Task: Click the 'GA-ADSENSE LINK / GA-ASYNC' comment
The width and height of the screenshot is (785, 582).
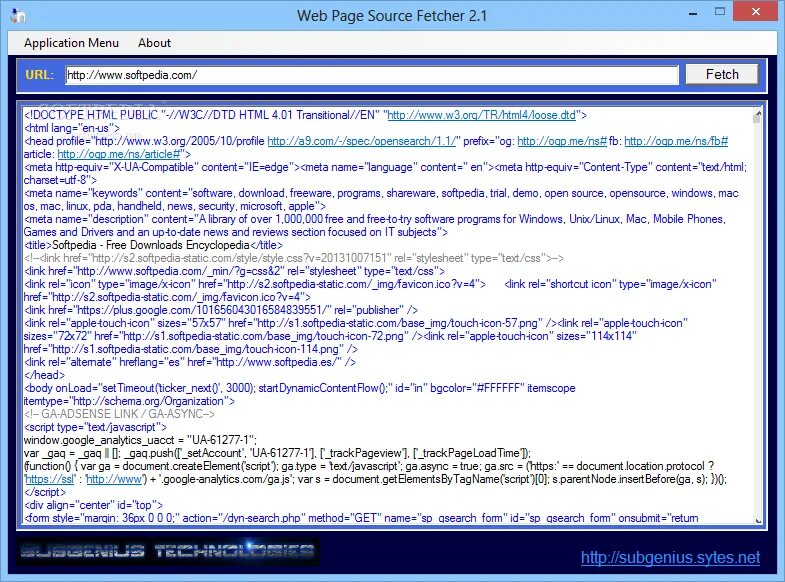Action: point(119,414)
